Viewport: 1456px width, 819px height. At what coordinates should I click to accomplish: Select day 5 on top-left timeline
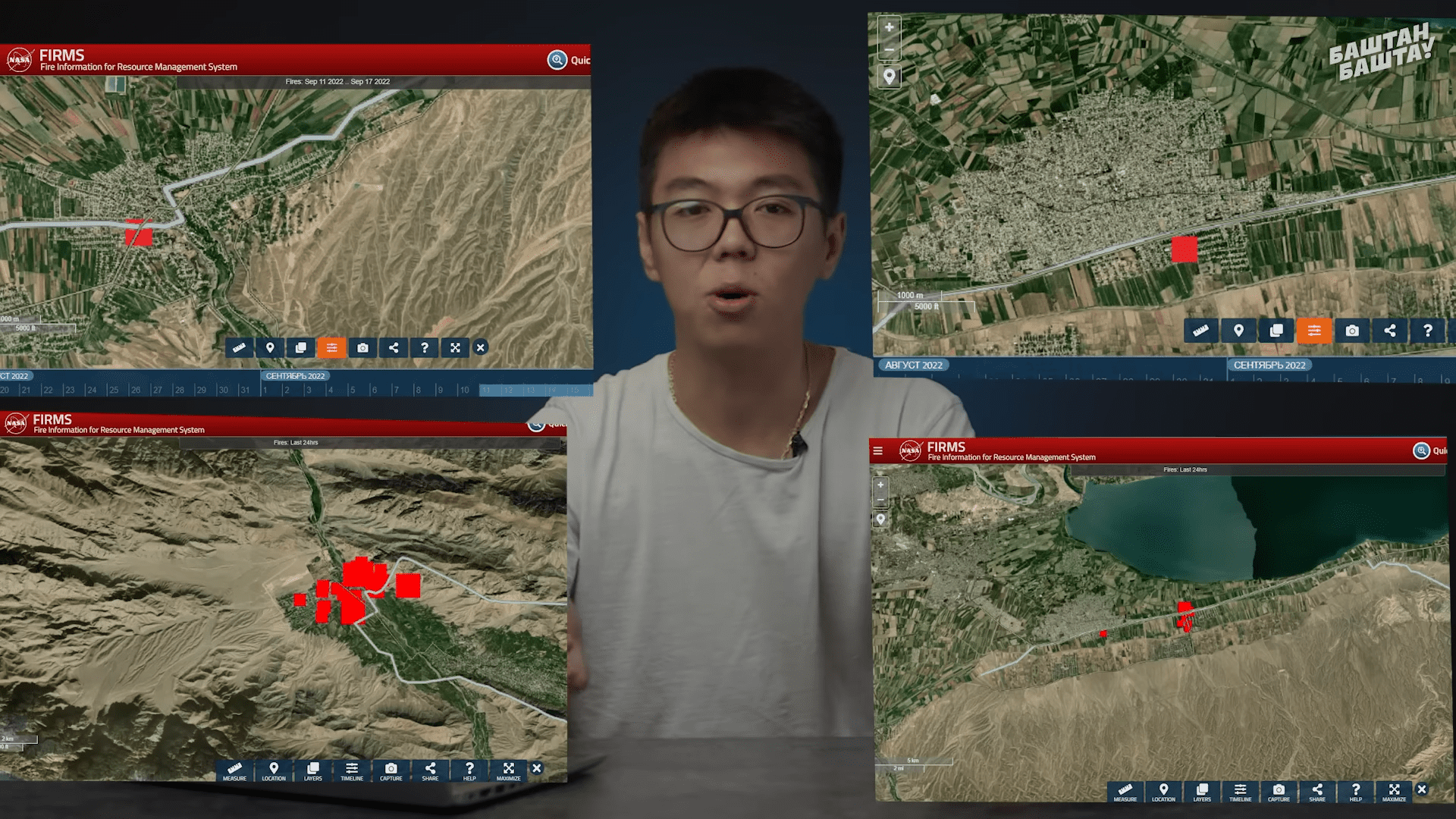point(352,390)
